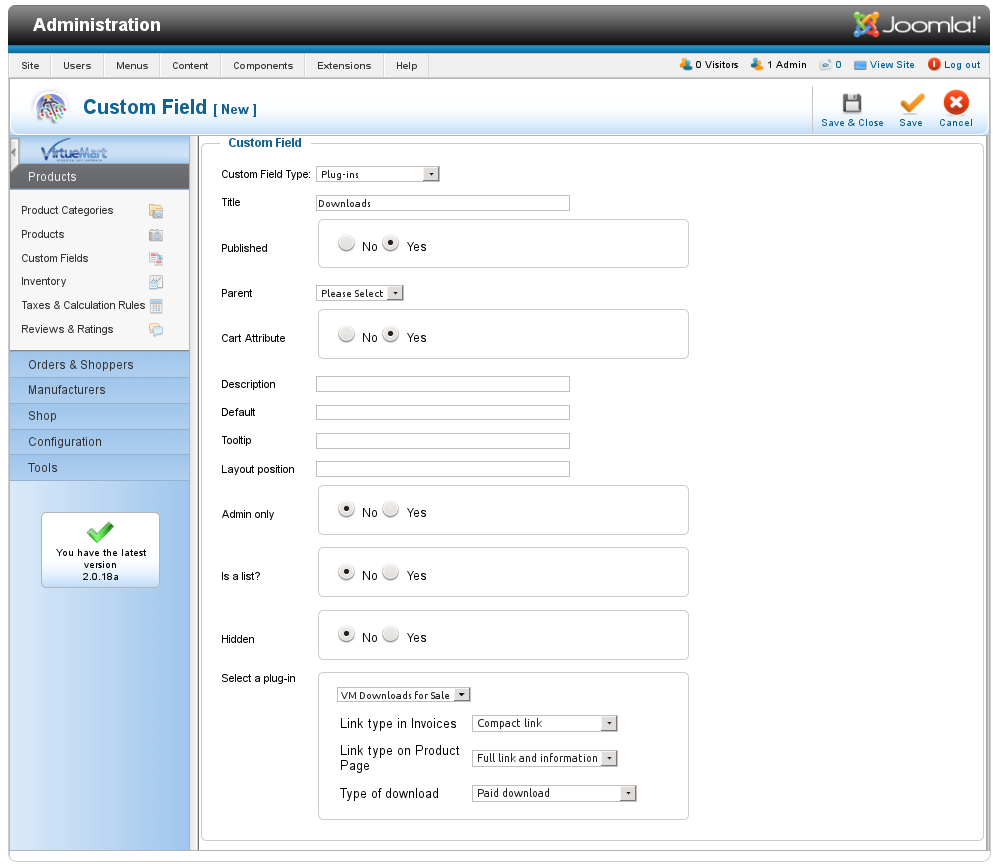
Task: Click the Reviews & Ratings speech bubble icon
Action: 156,330
